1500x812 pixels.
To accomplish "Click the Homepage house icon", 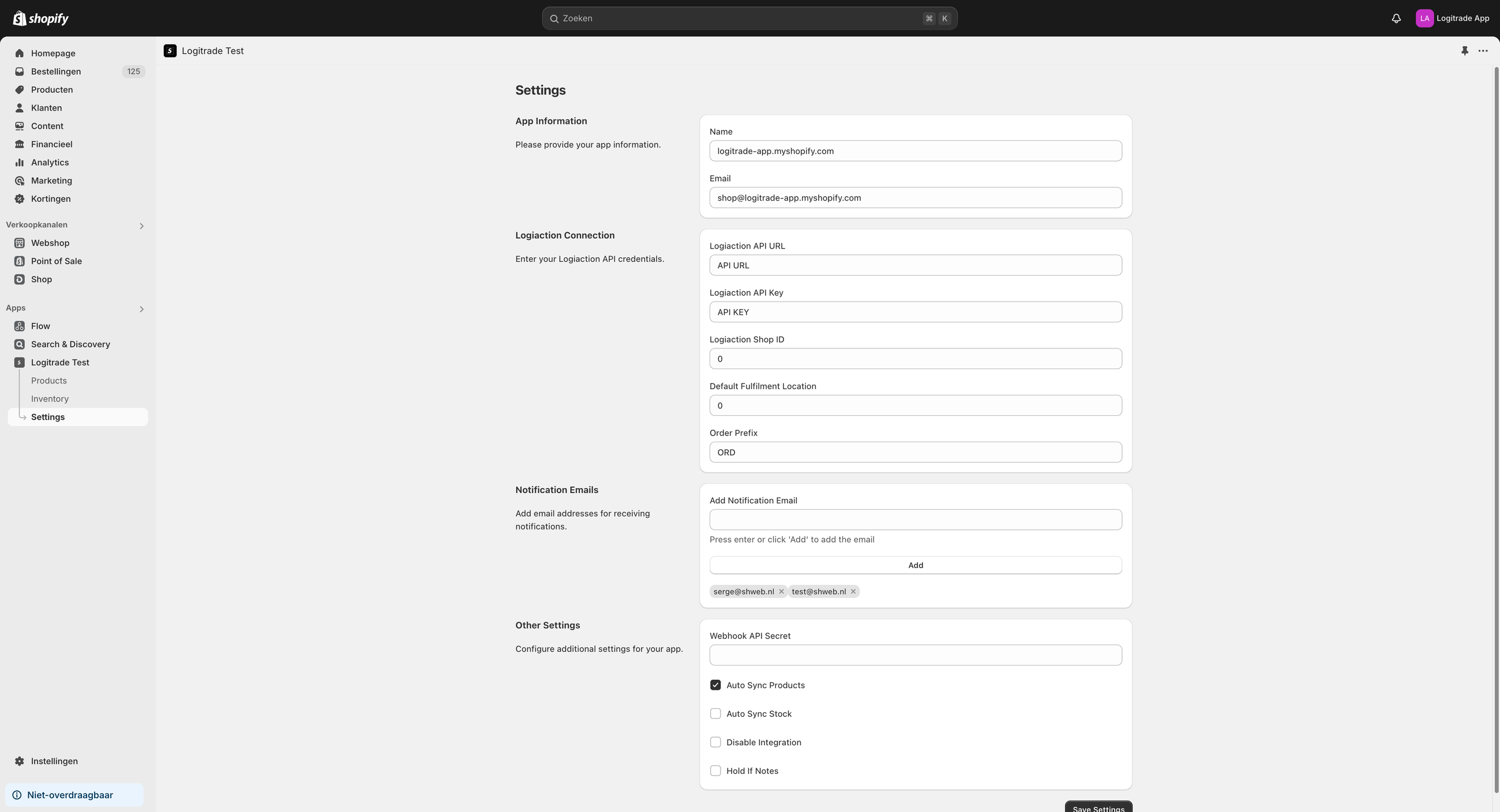I will pos(19,54).
